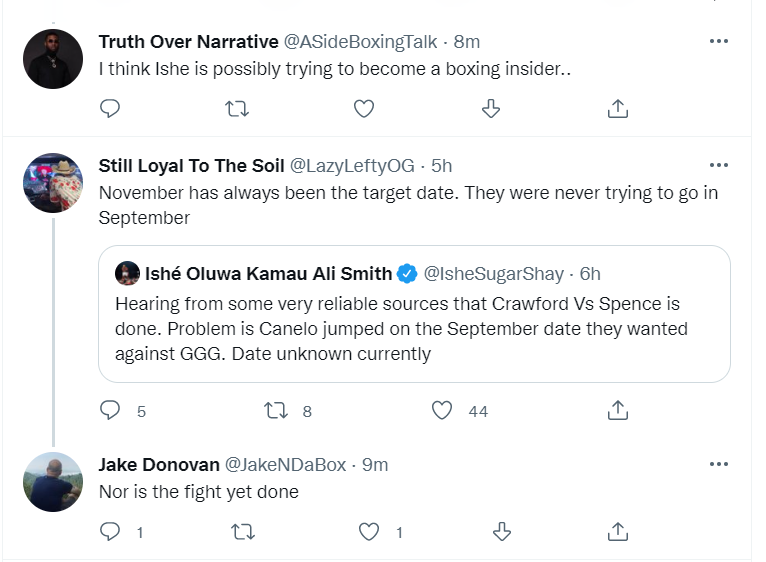Click the @IsheSugarShay handle in quoted tweet

(494, 272)
